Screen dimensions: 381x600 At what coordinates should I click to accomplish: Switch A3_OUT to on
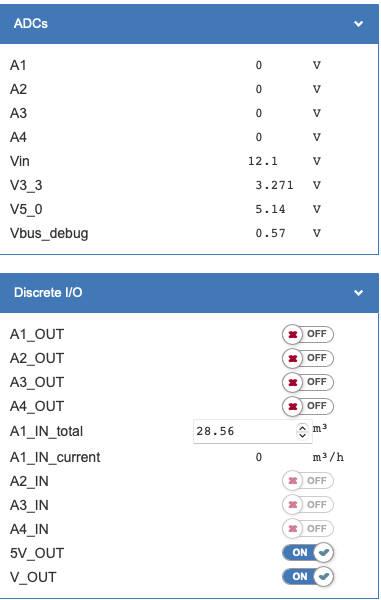(308, 382)
